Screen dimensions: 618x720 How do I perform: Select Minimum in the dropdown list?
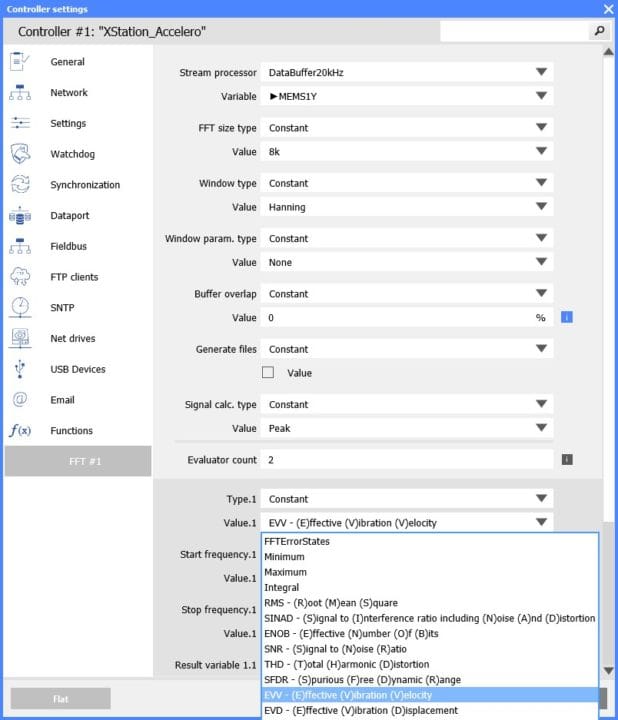point(430,557)
